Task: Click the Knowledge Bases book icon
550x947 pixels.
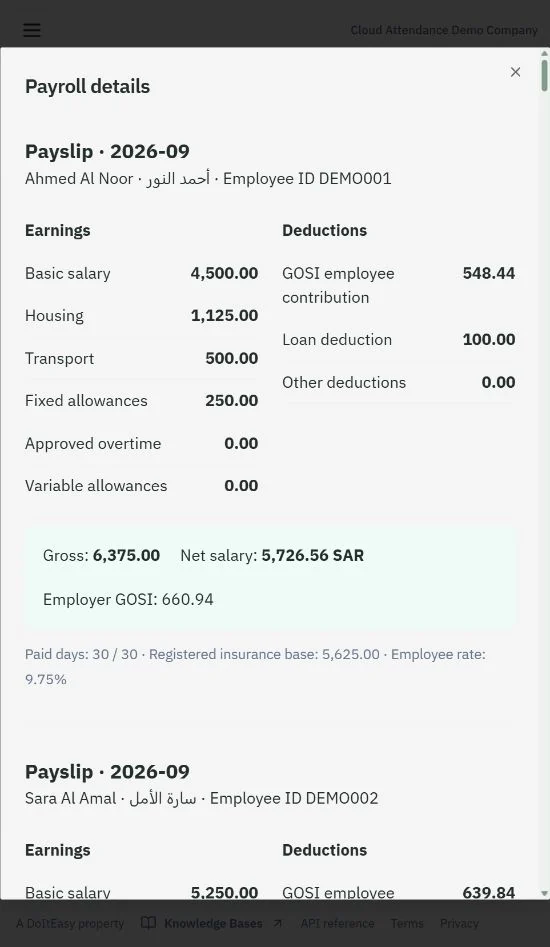Action: click(148, 923)
